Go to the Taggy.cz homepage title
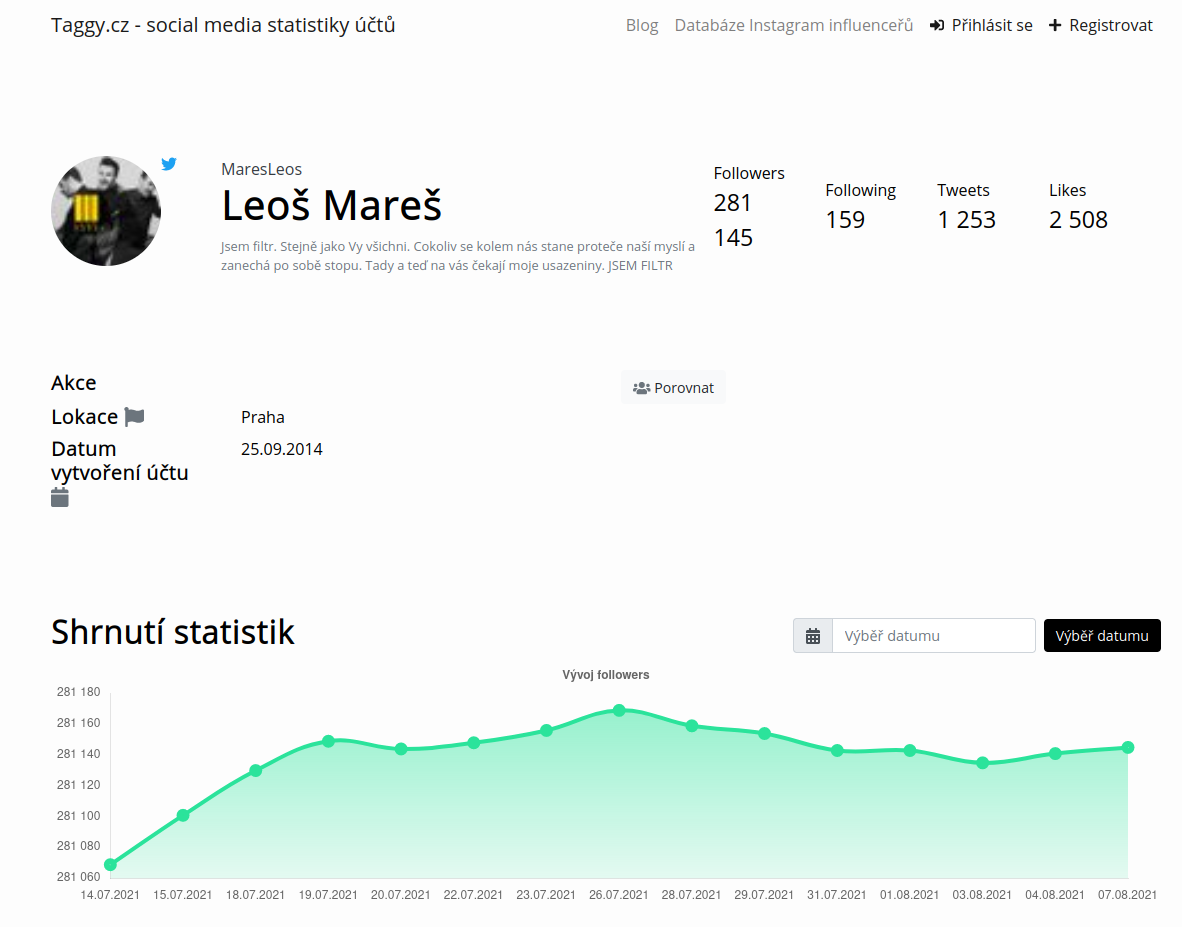 coord(223,25)
